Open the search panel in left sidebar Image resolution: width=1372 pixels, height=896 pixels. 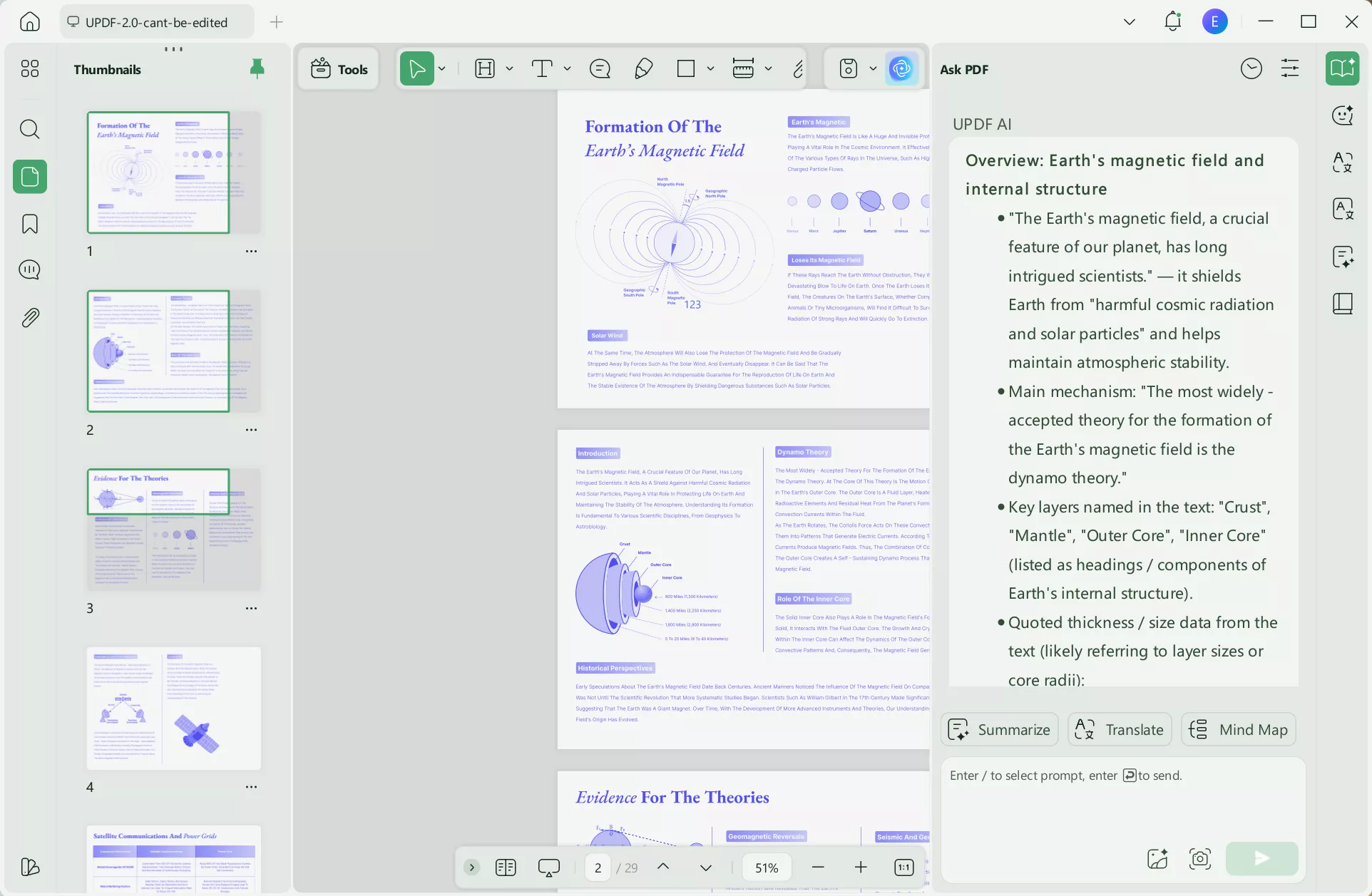coord(29,129)
